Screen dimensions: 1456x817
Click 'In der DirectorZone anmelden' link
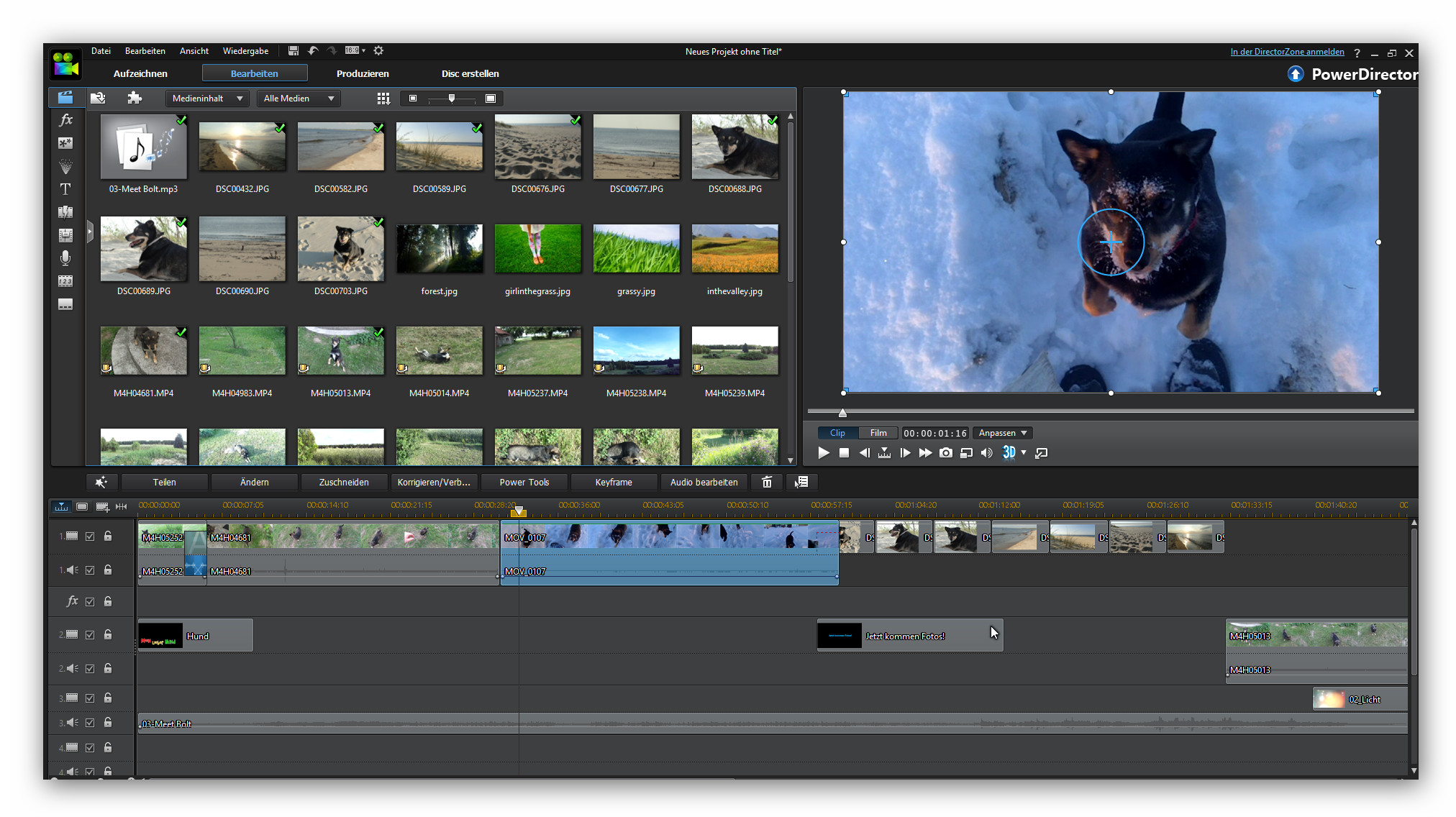(x=1286, y=52)
